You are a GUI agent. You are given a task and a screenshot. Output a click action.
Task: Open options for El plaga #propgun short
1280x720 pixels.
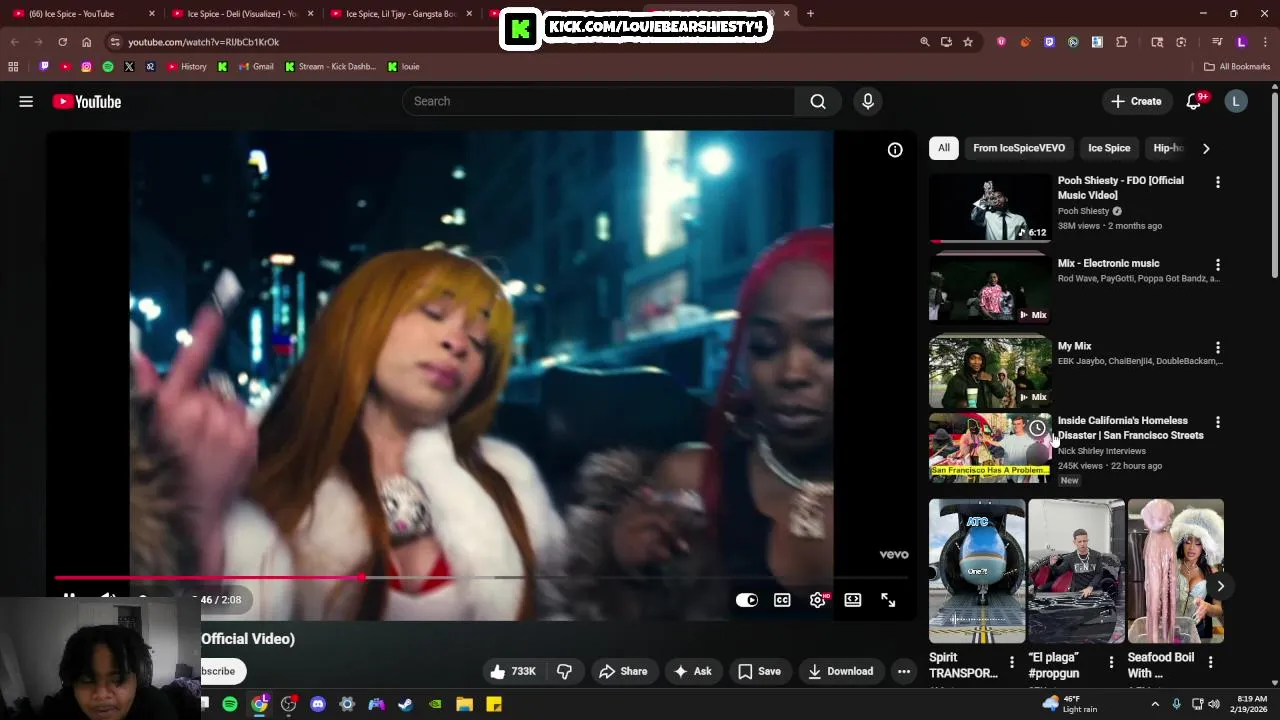click(1111, 662)
